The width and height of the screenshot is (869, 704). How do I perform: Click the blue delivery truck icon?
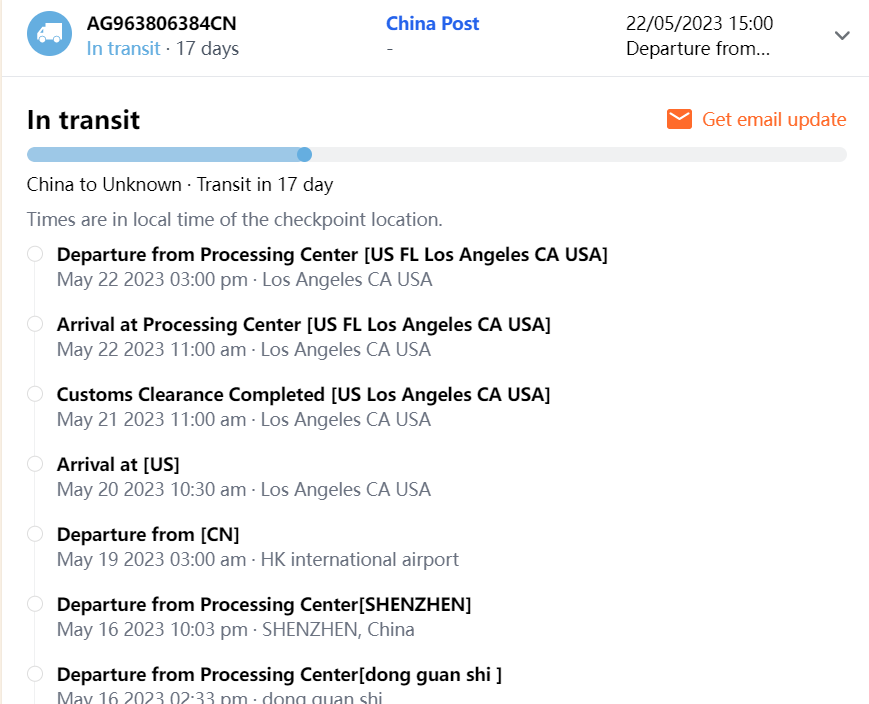pos(49,34)
